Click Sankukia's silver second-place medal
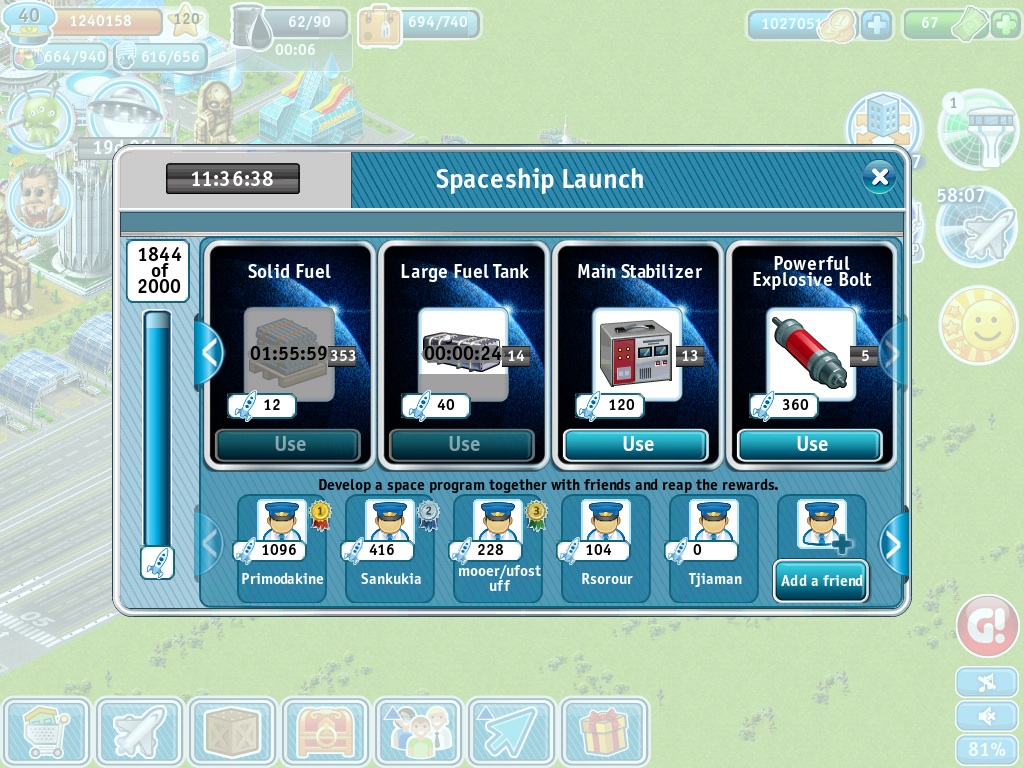This screenshot has width=1024, height=768. (x=428, y=515)
